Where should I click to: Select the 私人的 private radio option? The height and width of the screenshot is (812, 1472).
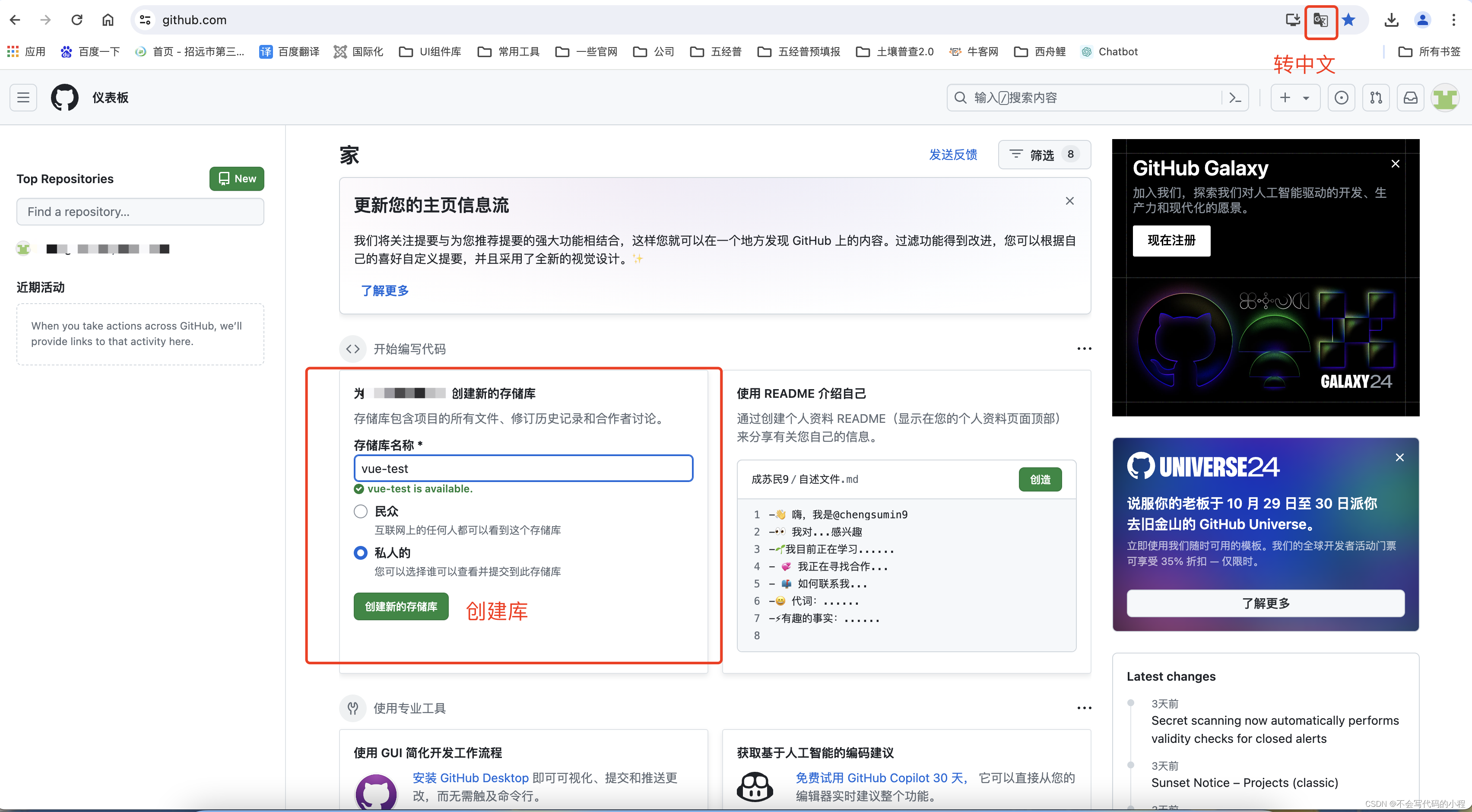point(361,552)
